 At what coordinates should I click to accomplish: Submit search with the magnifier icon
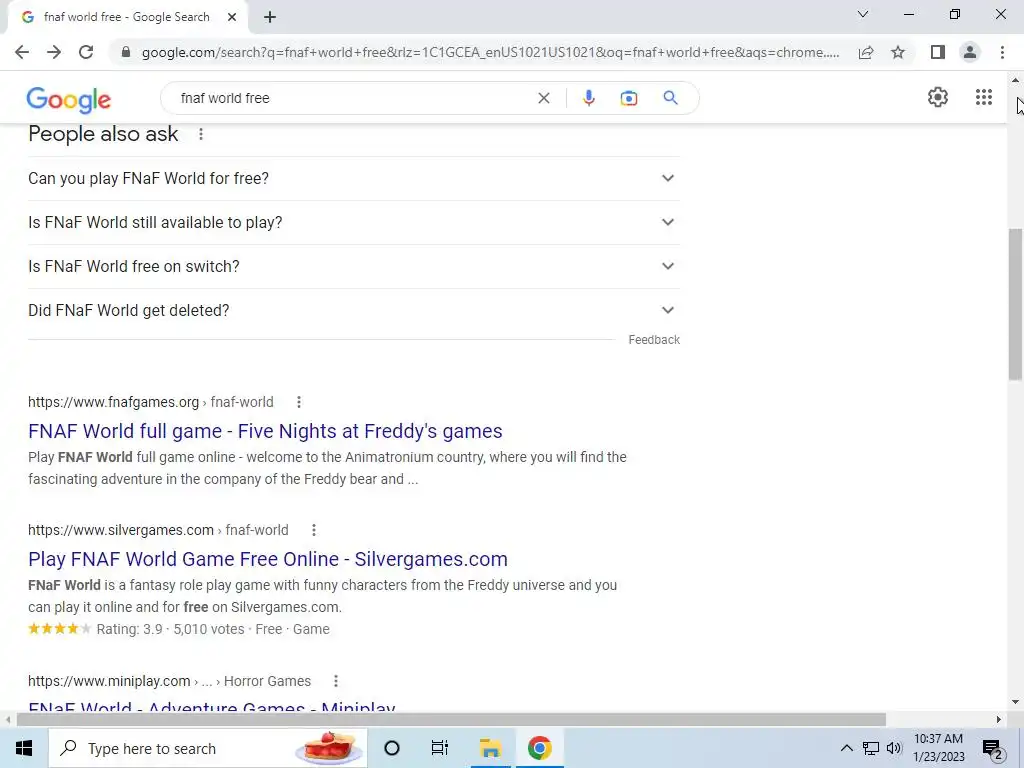coord(670,98)
